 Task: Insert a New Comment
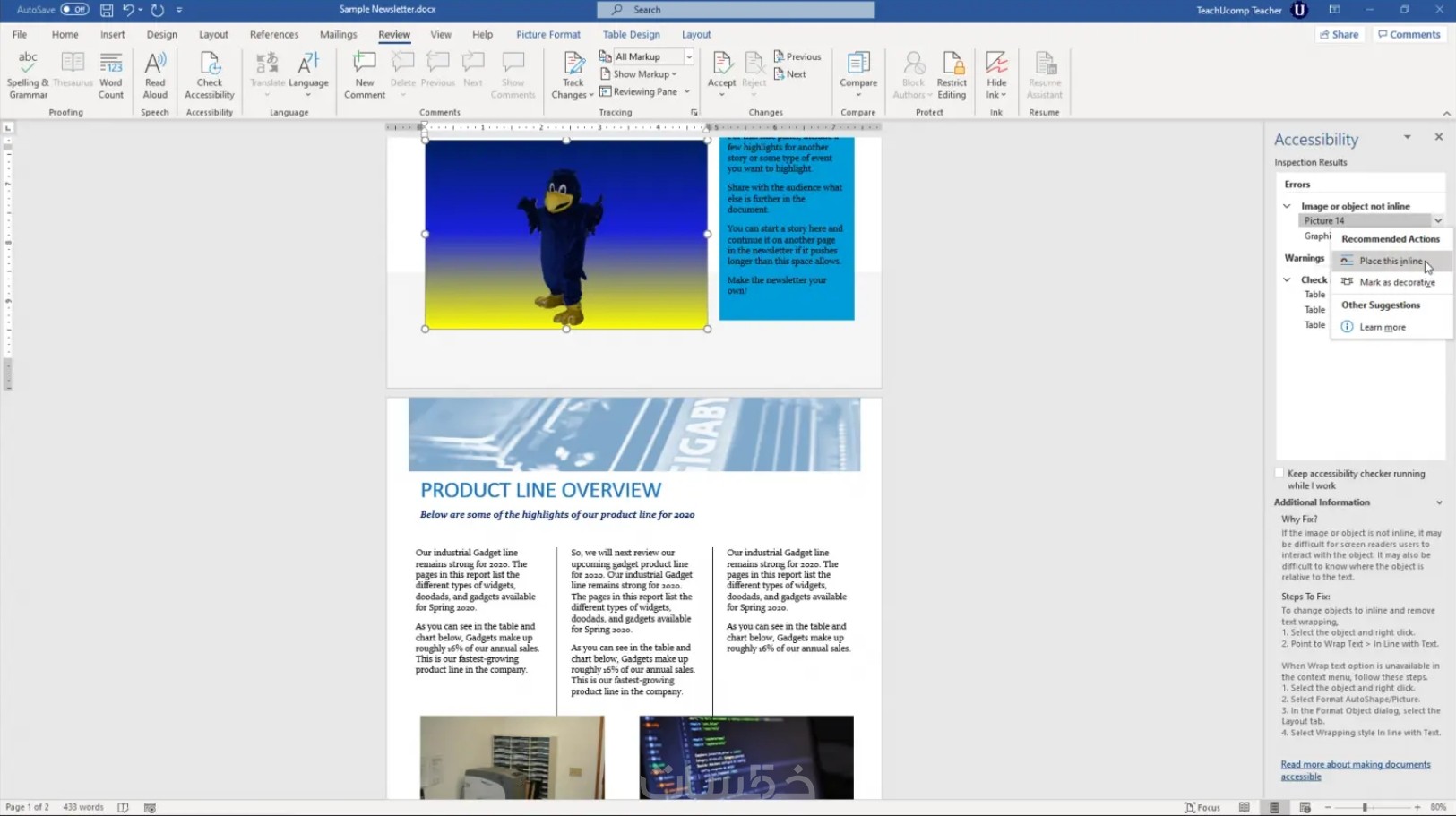point(364,74)
